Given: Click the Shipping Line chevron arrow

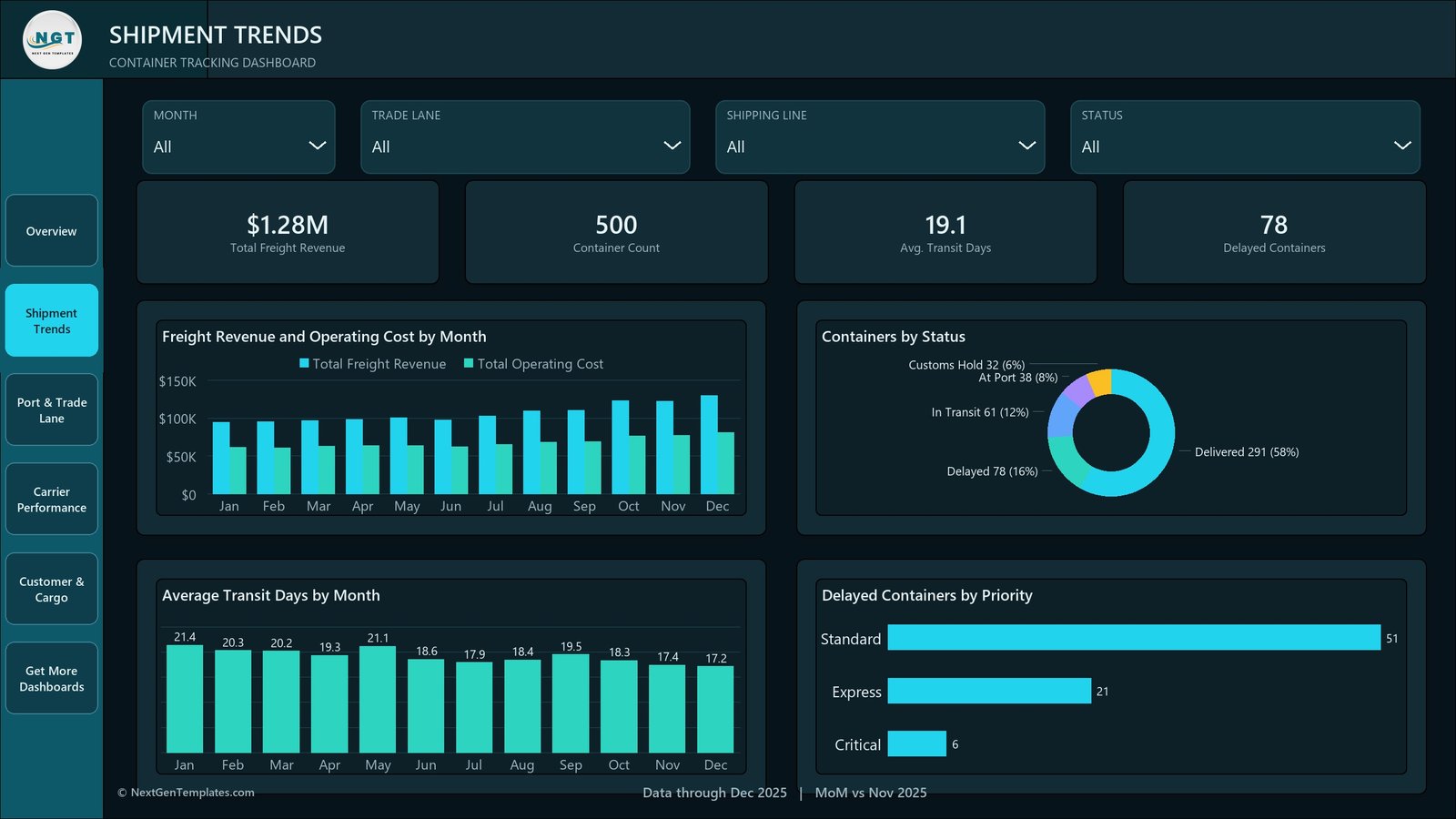Looking at the screenshot, I should pyautogui.click(x=1027, y=146).
